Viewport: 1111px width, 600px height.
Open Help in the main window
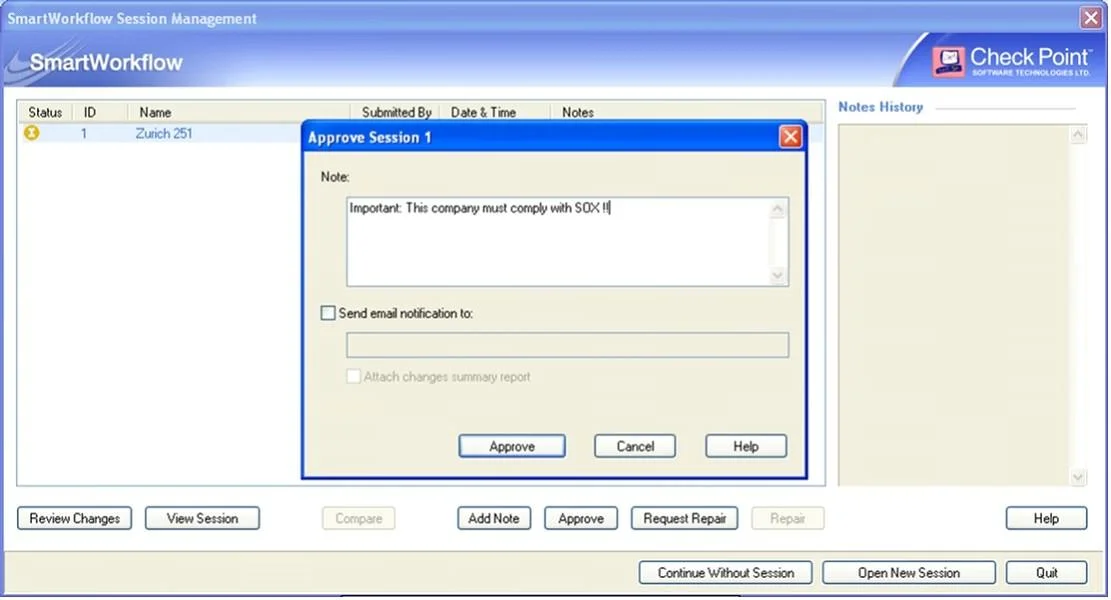(x=1046, y=519)
